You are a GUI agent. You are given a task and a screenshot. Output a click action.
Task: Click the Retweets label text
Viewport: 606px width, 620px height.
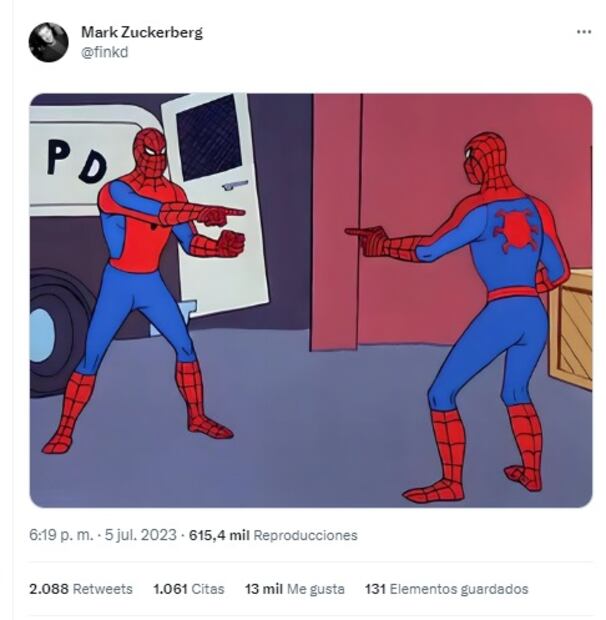[x=103, y=589]
